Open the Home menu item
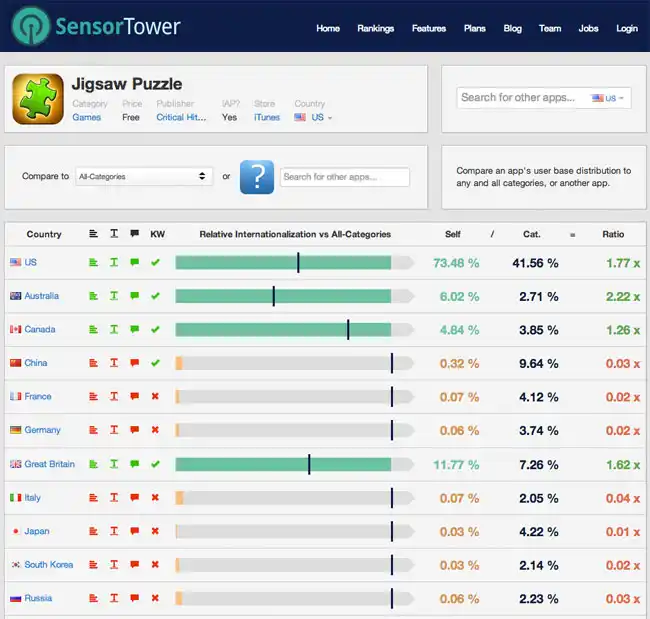Image resolution: width=650 pixels, height=619 pixels. (x=328, y=29)
